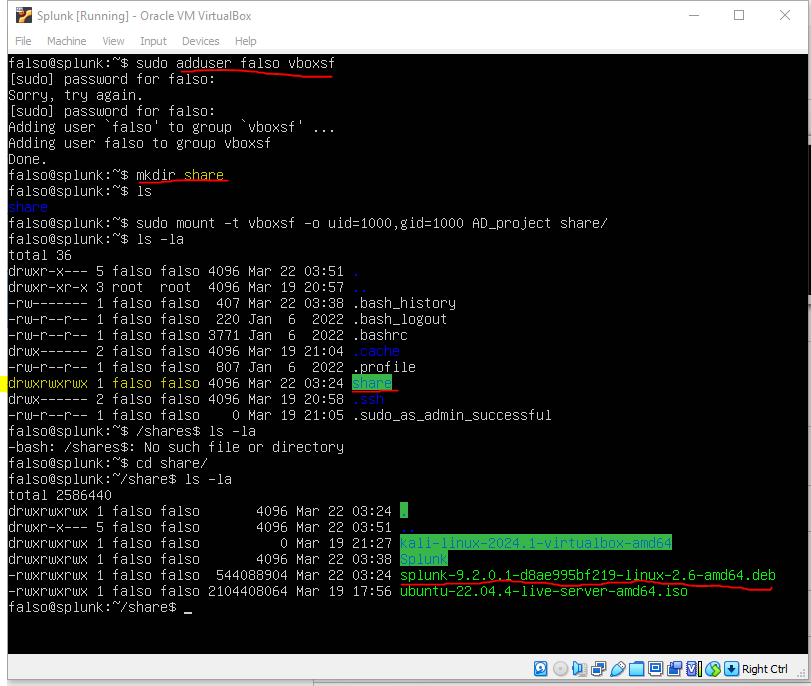
Task: Click the green-highlighted share directory name
Action: pyautogui.click(x=372, y=383)
